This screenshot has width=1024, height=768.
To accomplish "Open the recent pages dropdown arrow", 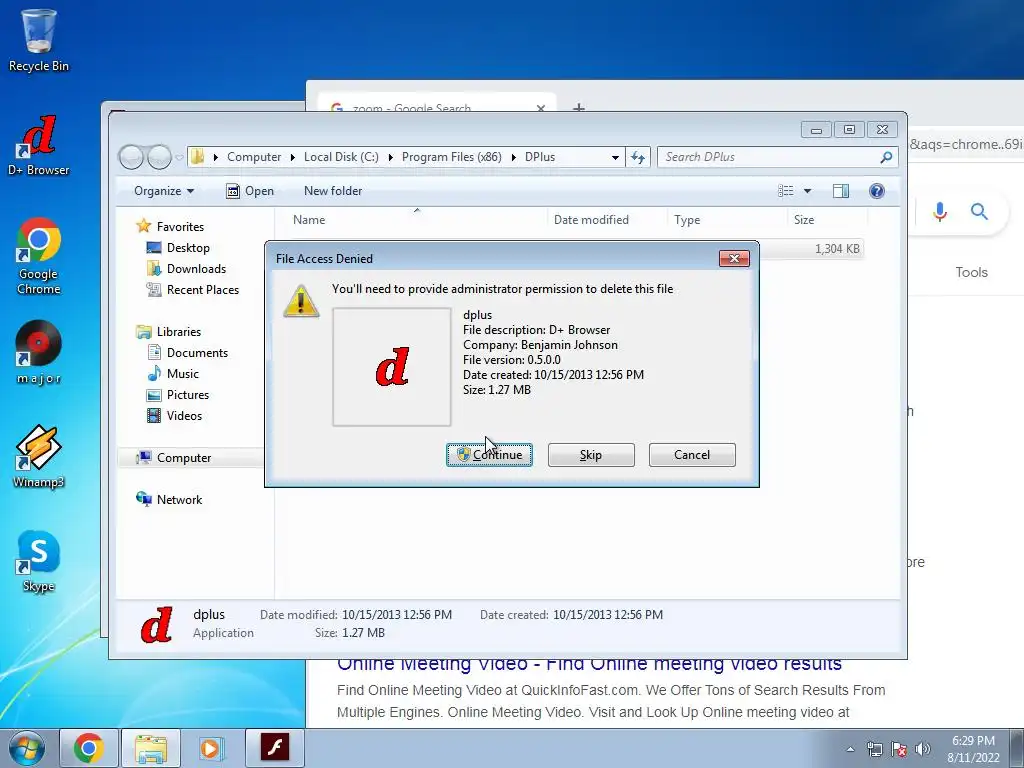I will [178, 157].
